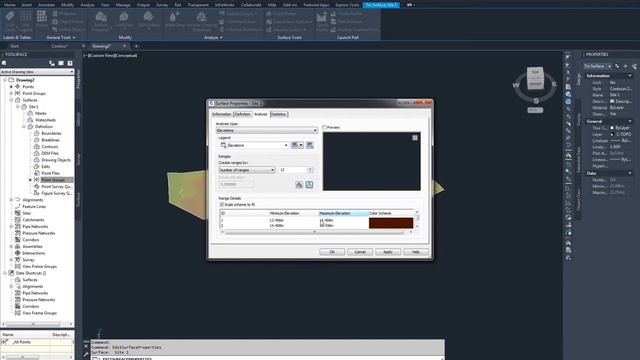
Task: Switch to the Information tab
Action: point(222,114)
